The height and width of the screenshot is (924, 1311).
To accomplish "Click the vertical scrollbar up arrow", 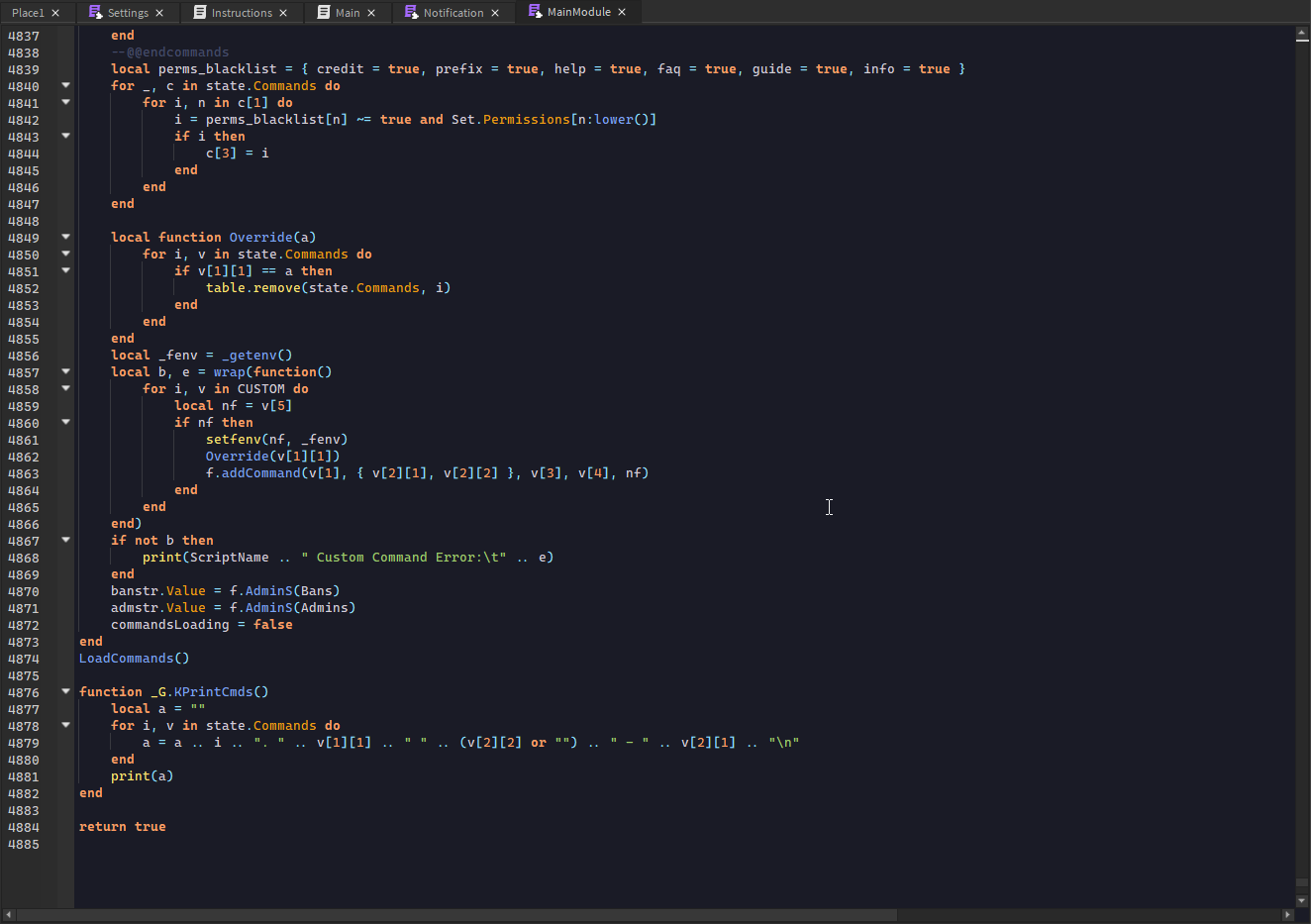I will coord(1302,34).
